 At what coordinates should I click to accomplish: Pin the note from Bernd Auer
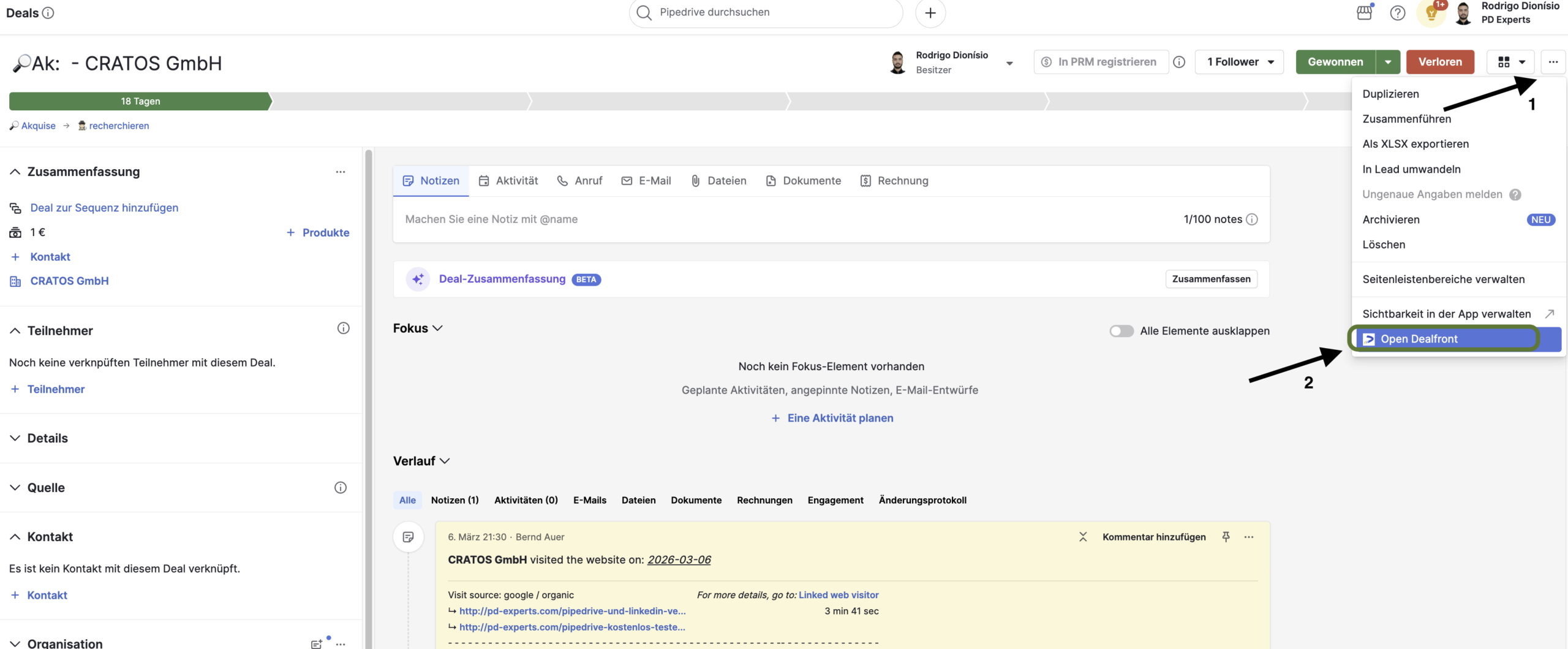pyautogui.click(x=1226, y=537)
